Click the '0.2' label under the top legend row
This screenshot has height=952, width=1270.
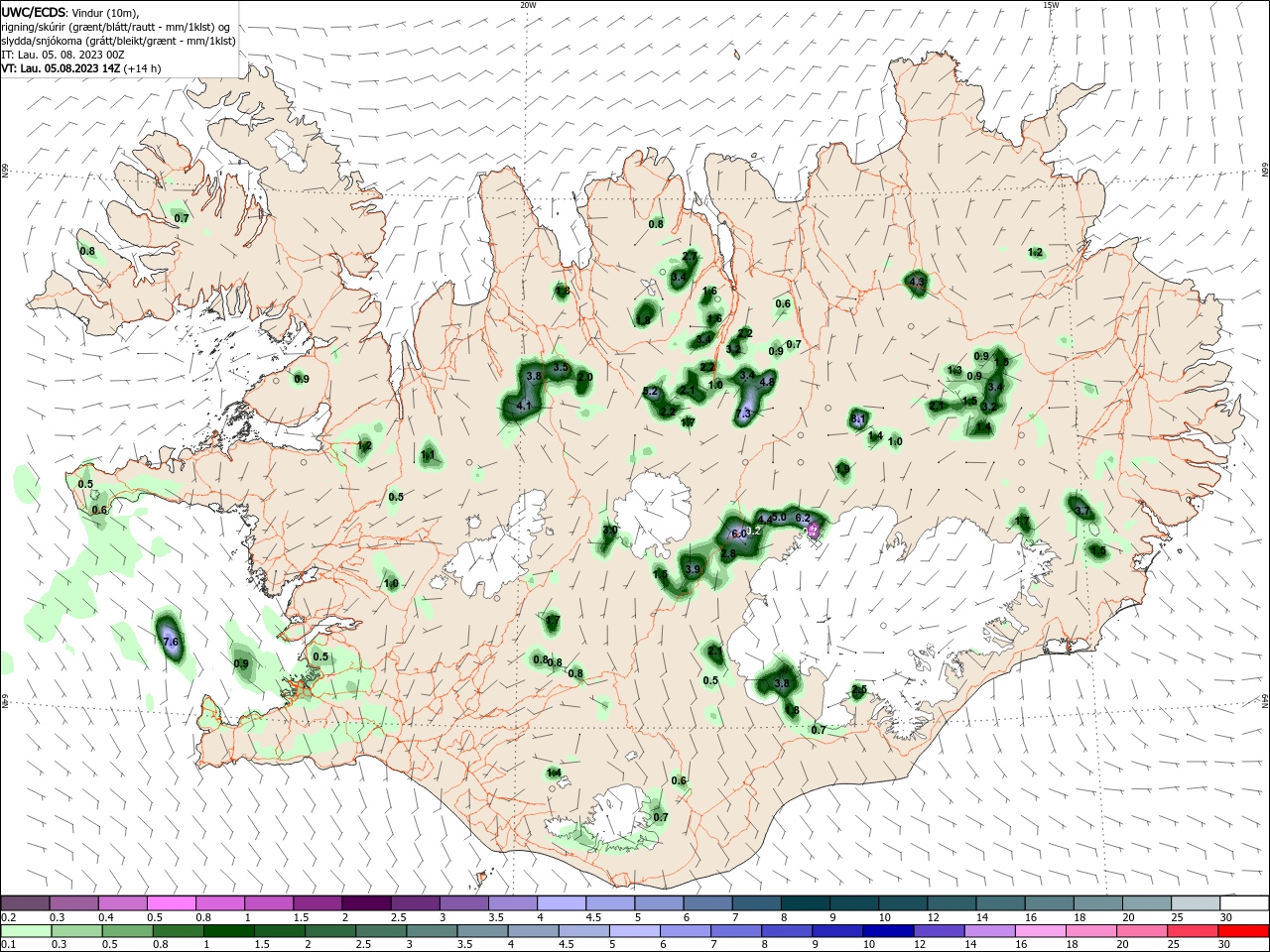(8, 917)
